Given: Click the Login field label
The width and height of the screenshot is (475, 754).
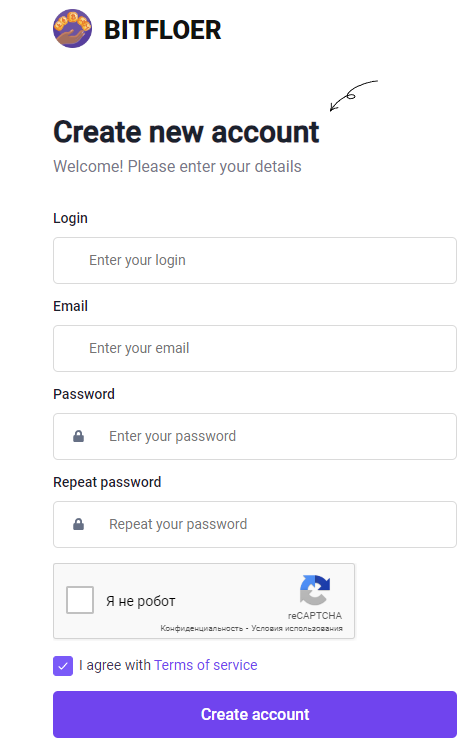Looking at the screenshot, I should 70,218.
